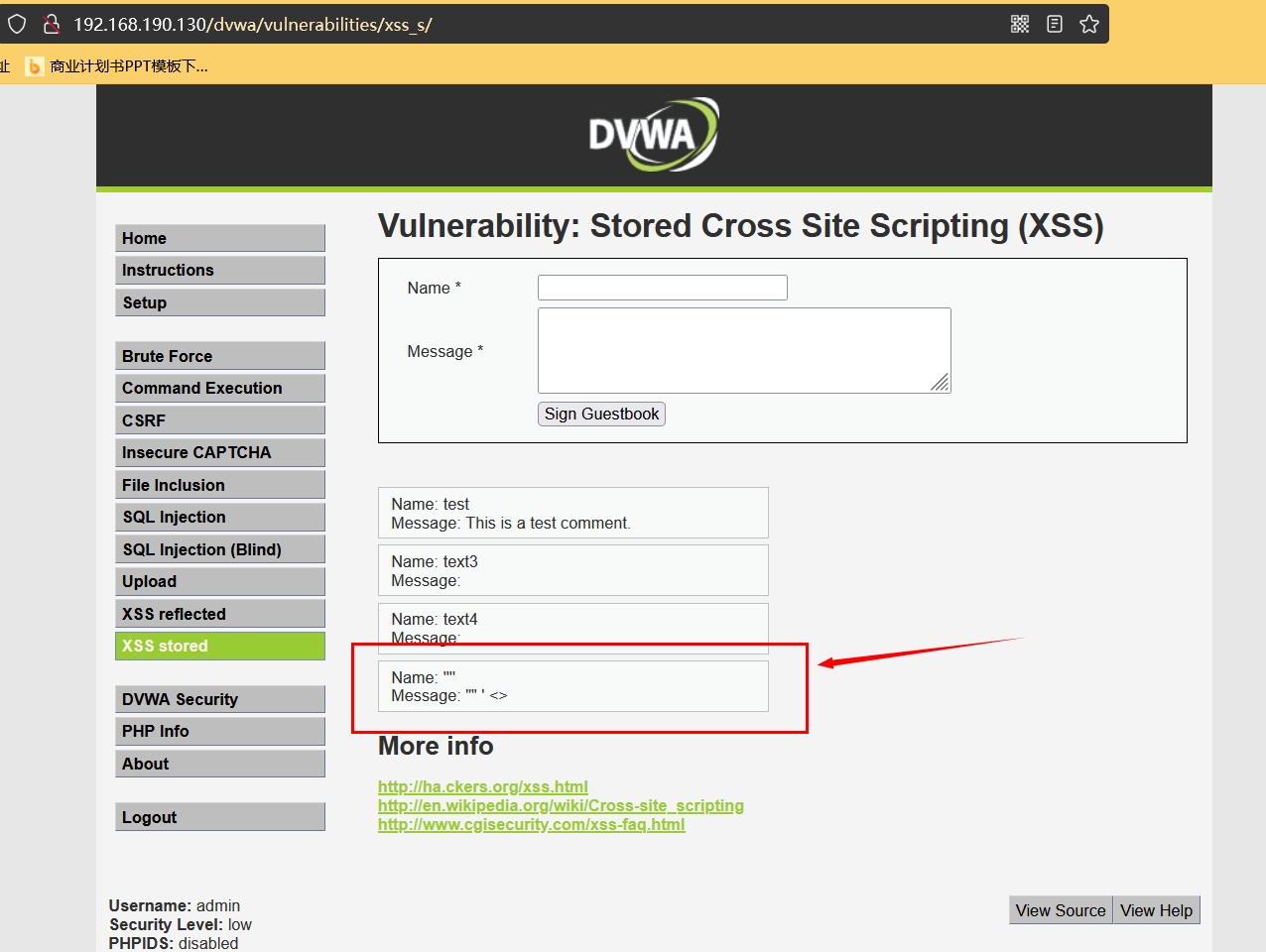Select the XSS stored menu item
1266x952 pixels.
(220, 646)
